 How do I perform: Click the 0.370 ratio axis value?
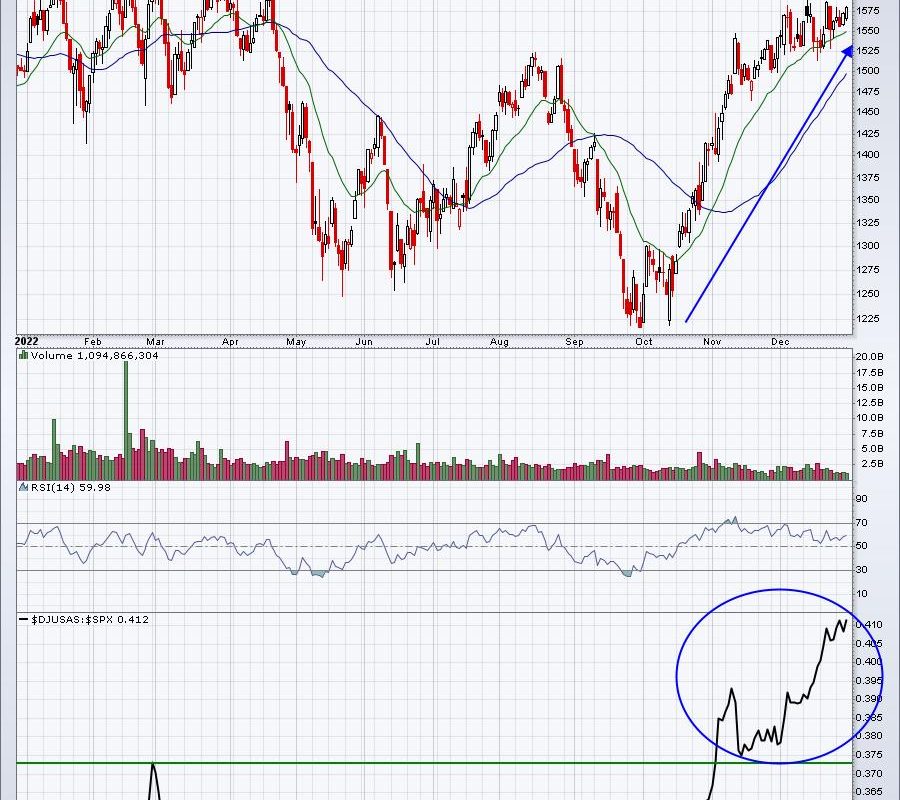tap(869, 774)
